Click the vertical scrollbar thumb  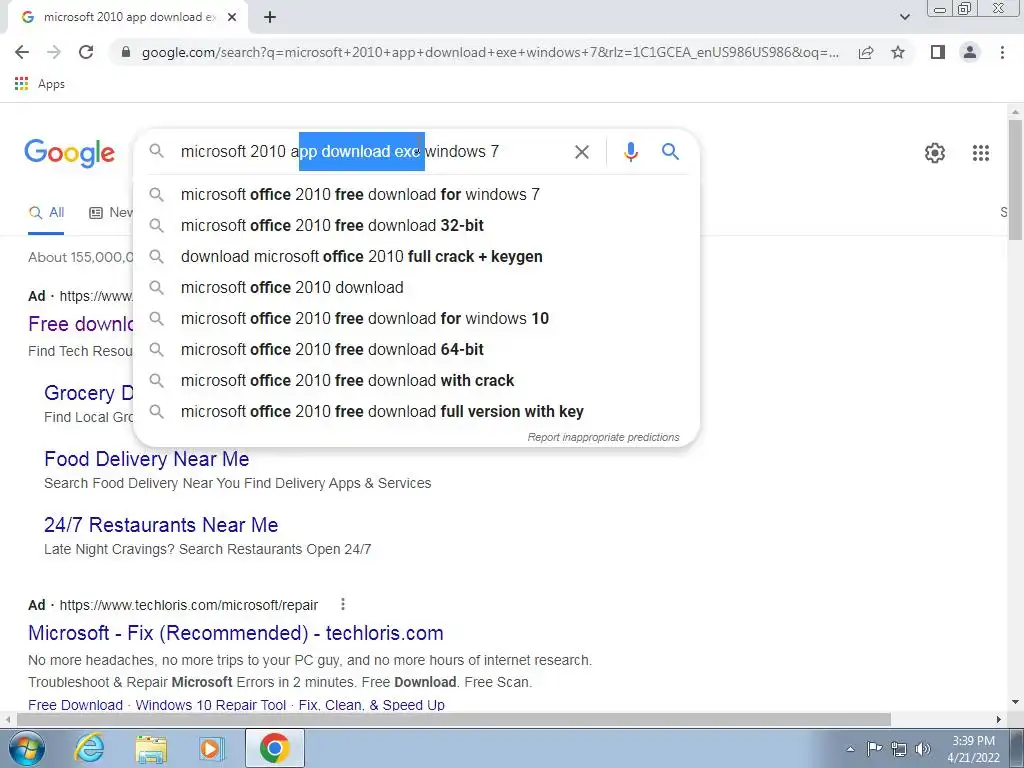[x=1016, y=179]
